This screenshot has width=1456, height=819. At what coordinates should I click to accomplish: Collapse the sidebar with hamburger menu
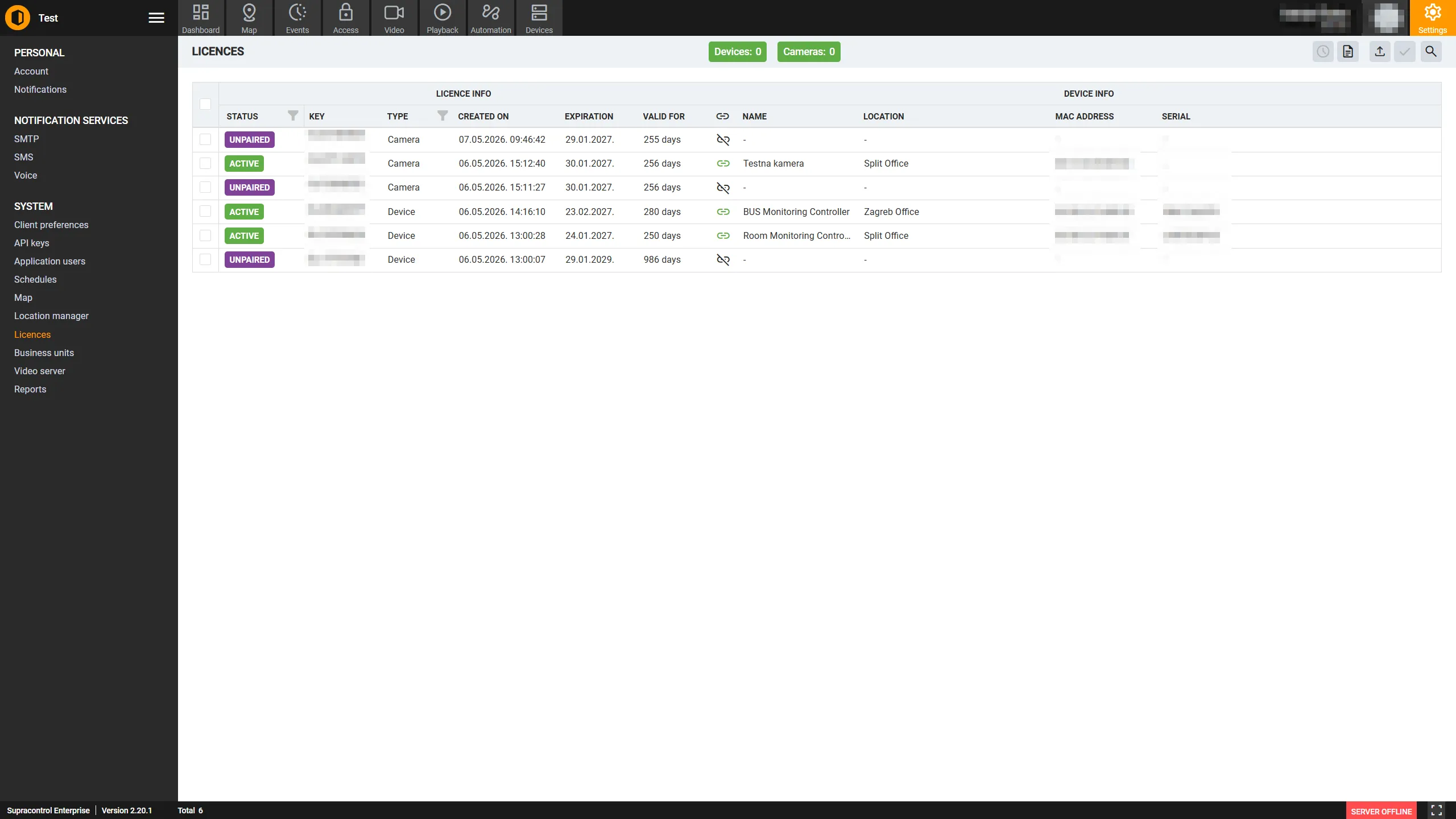click(x=156, y=18)
